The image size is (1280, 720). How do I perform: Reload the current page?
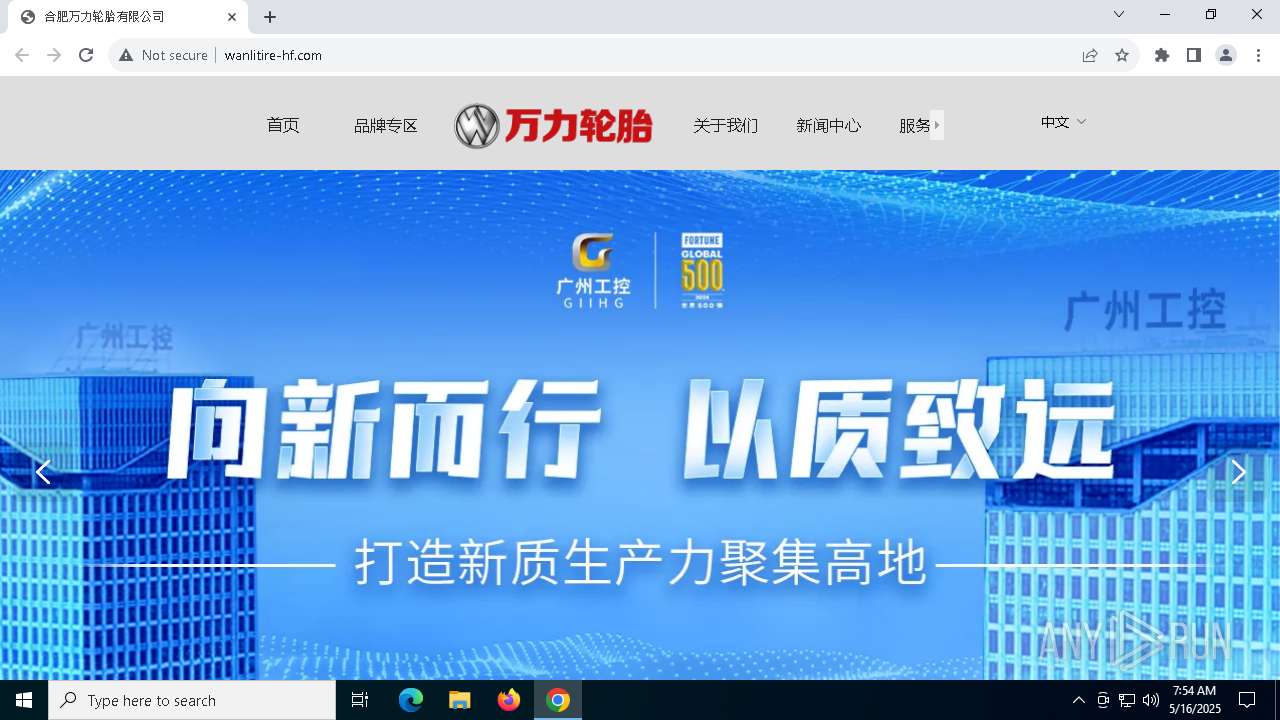86,55
